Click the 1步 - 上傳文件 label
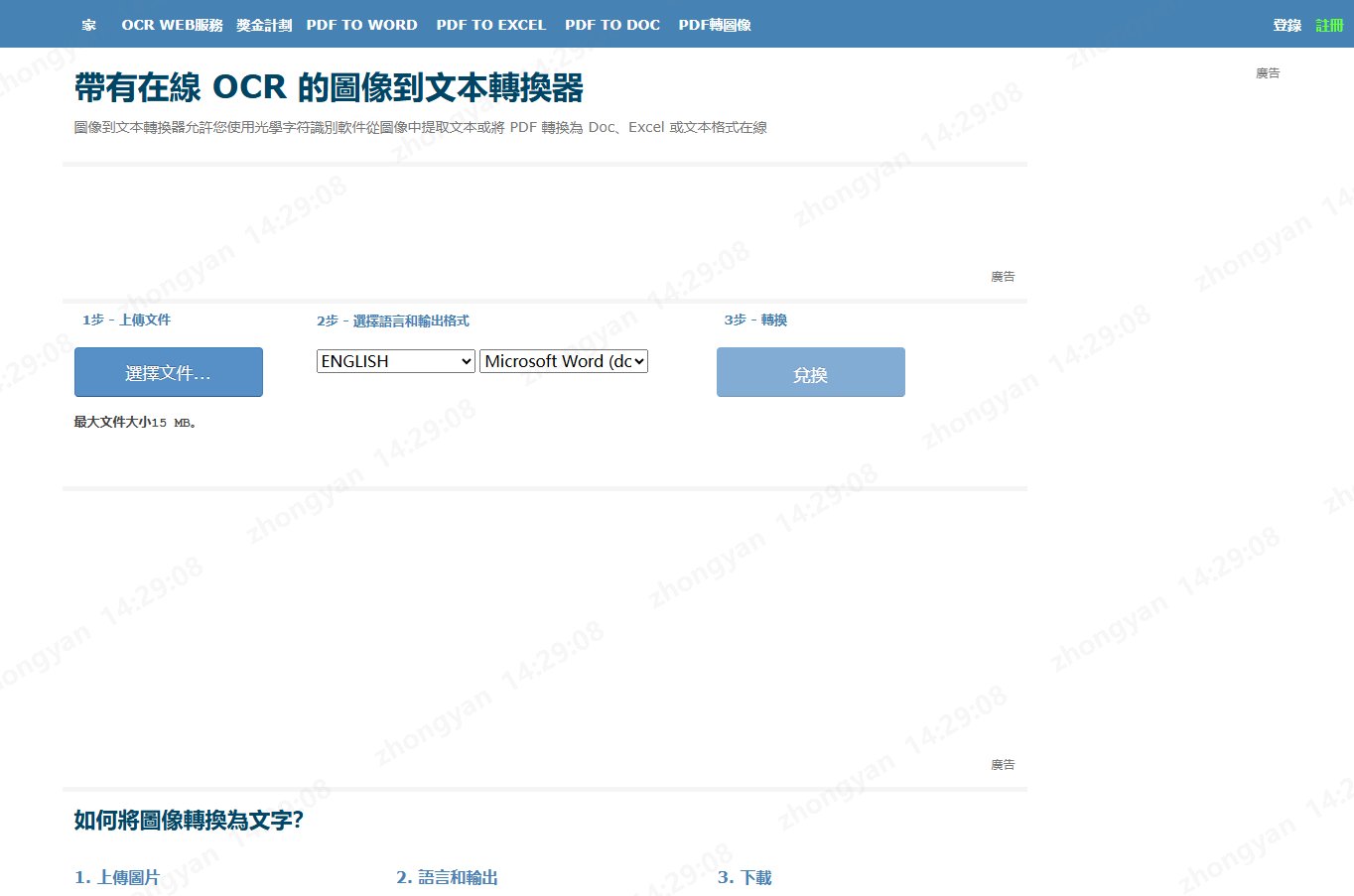 click(x=127, y=320)
